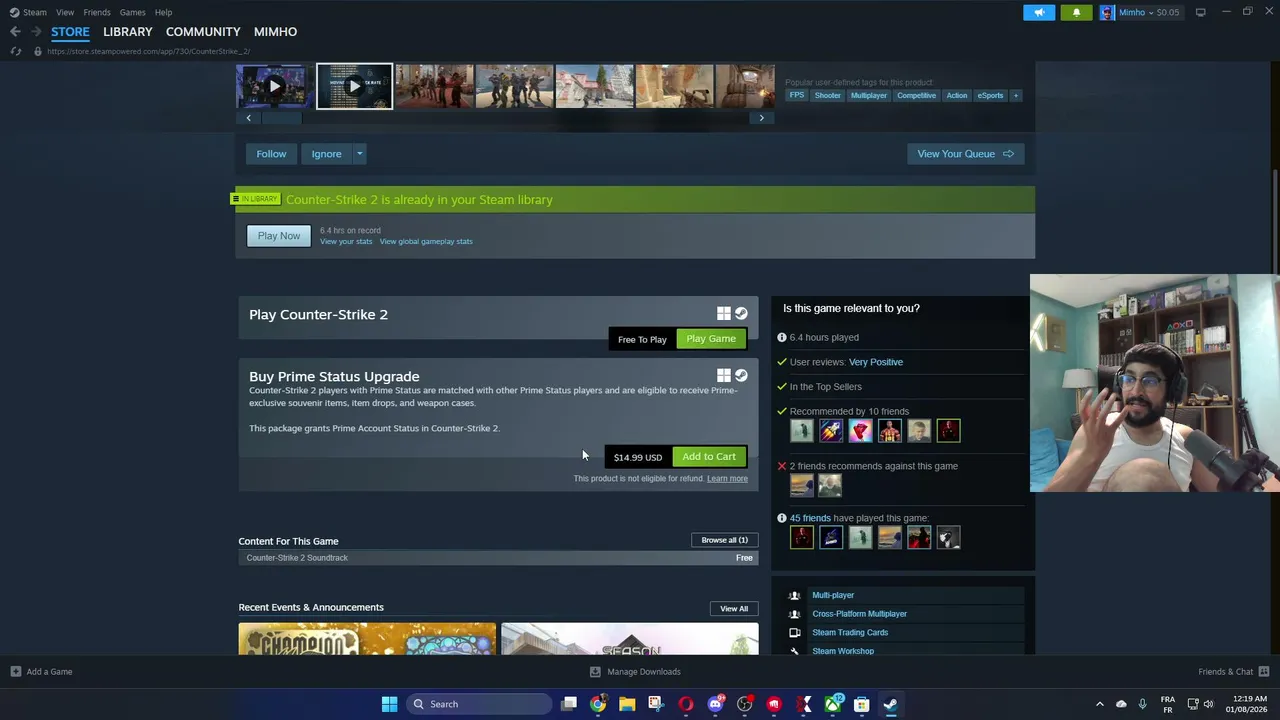Viewport: 1280px width, 720px height.
Task: Open the Games menu
Action: tap(133, 12)
